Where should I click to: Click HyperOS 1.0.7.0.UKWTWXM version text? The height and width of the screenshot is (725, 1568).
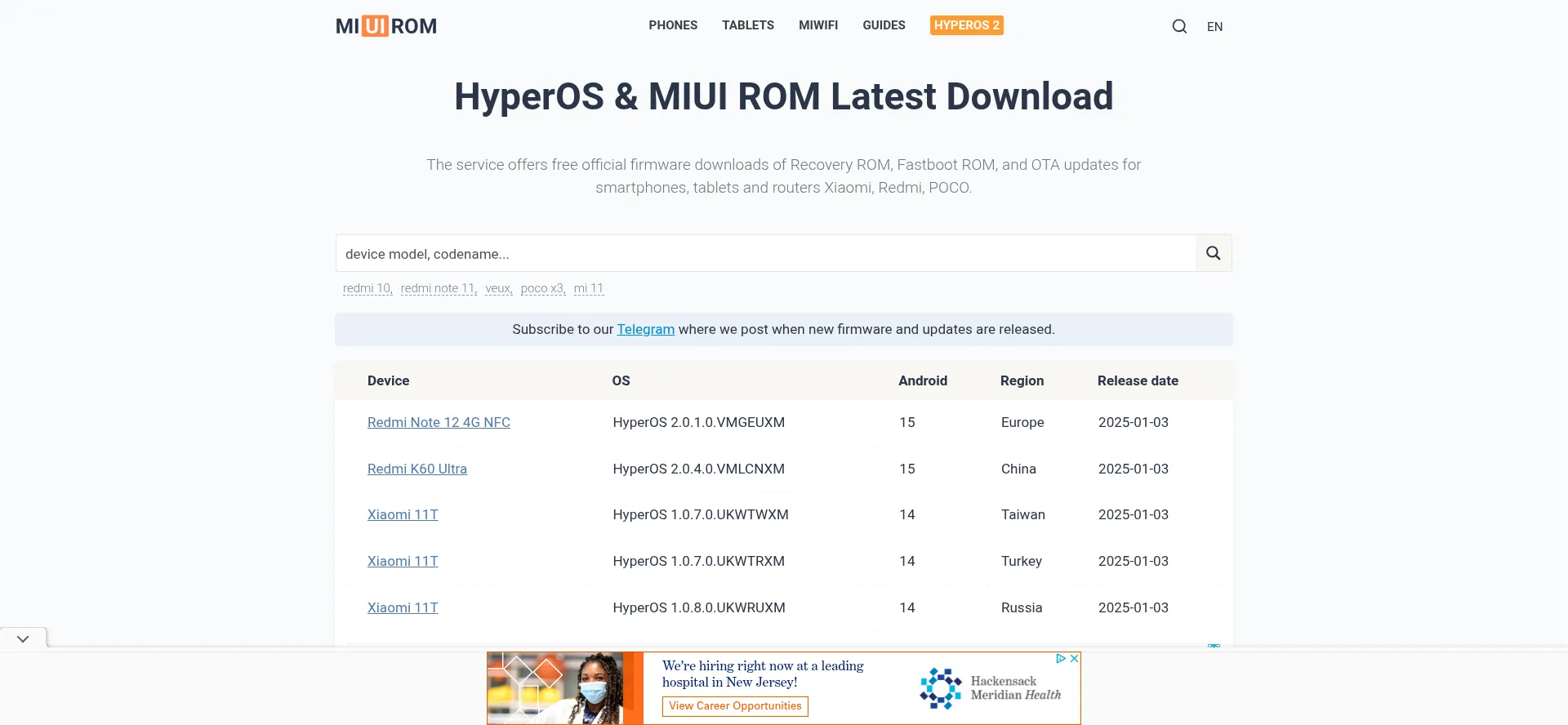tap(701, 514)
